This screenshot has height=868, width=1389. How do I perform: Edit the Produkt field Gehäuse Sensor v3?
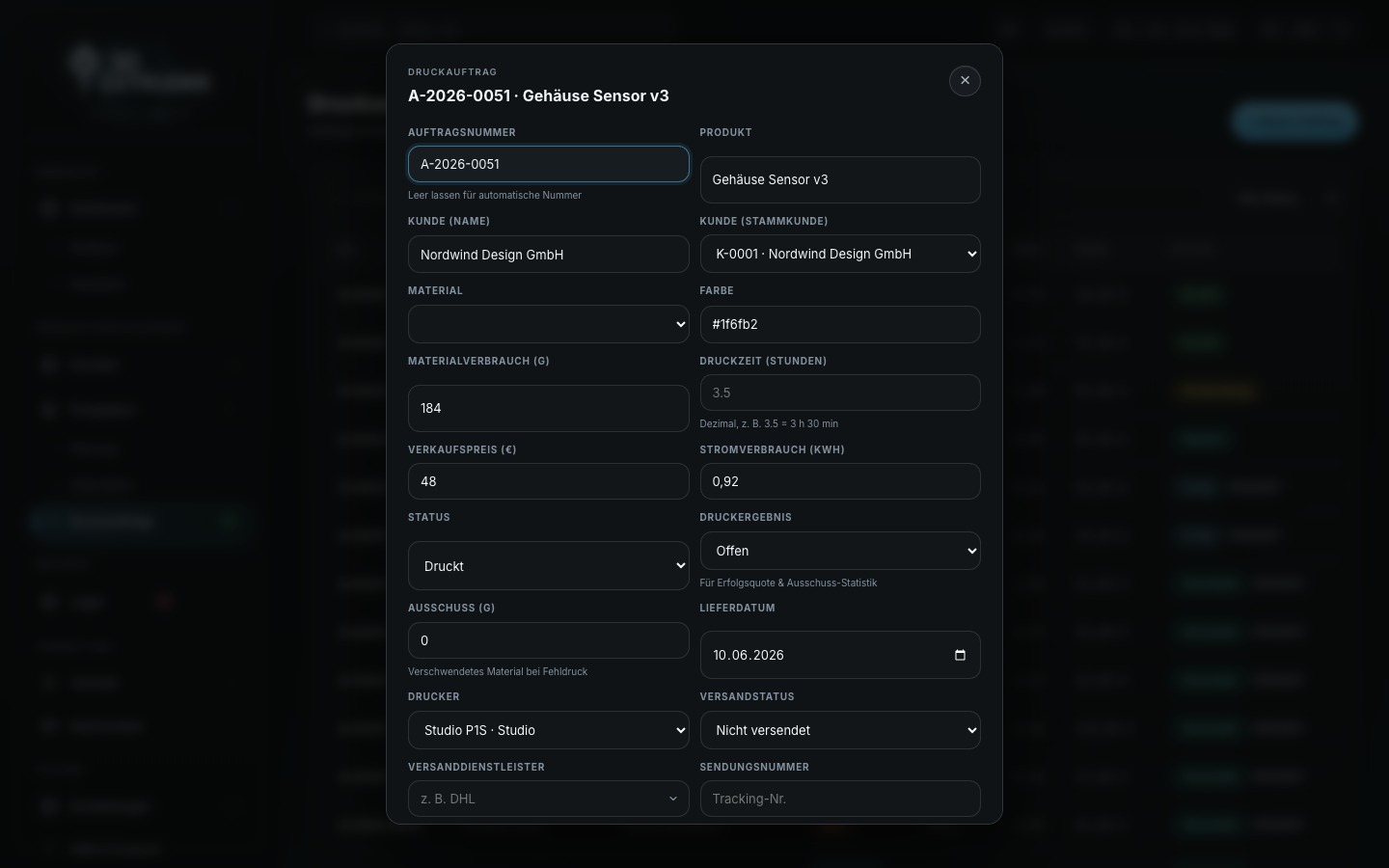click(x=840, y=179)
